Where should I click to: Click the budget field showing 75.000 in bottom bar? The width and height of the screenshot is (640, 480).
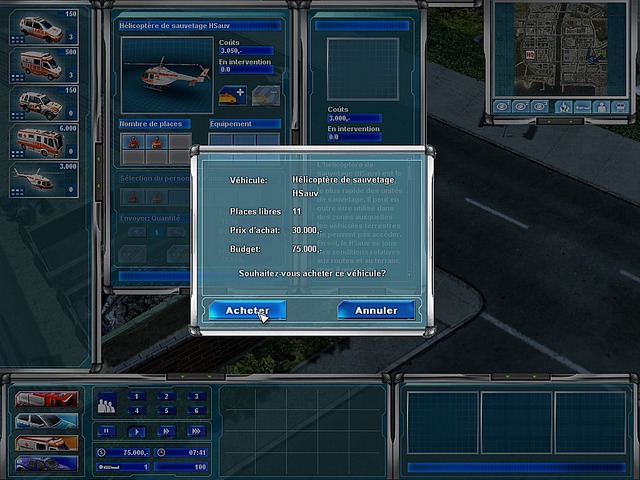tap(122, 453)
